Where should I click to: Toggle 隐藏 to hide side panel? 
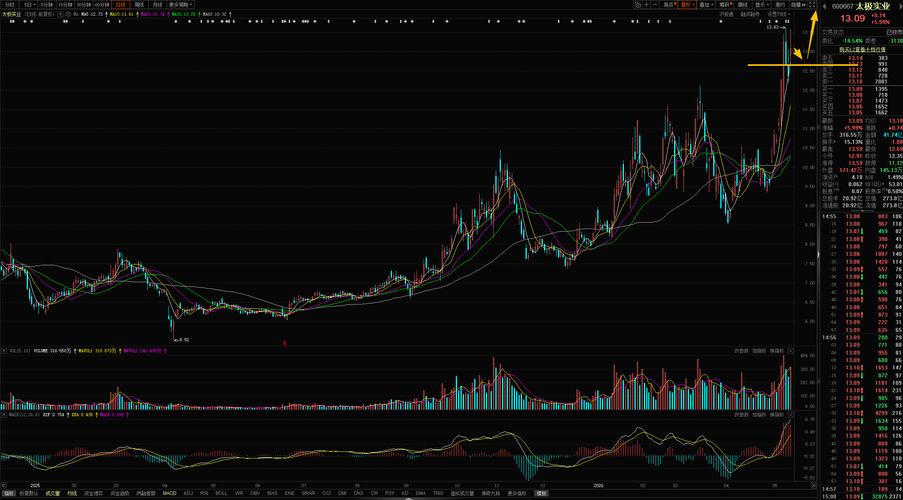point(796,5)
